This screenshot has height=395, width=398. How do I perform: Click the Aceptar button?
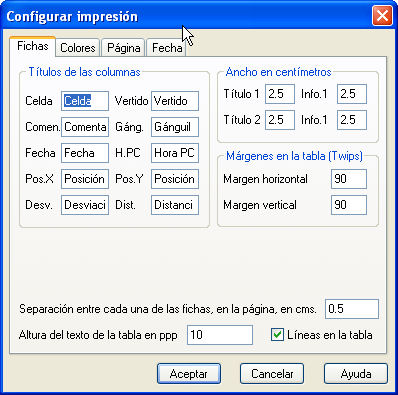[x=189, y=374]
